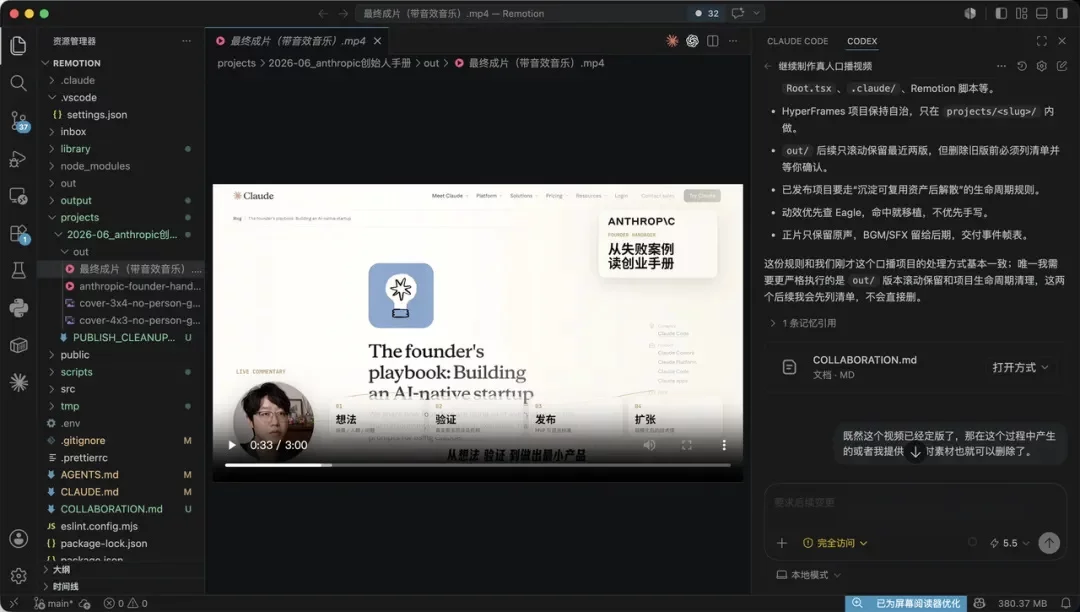This screenshot has height=612, width=1080.
Task: Play the video preview
Action: coord(232,445)
